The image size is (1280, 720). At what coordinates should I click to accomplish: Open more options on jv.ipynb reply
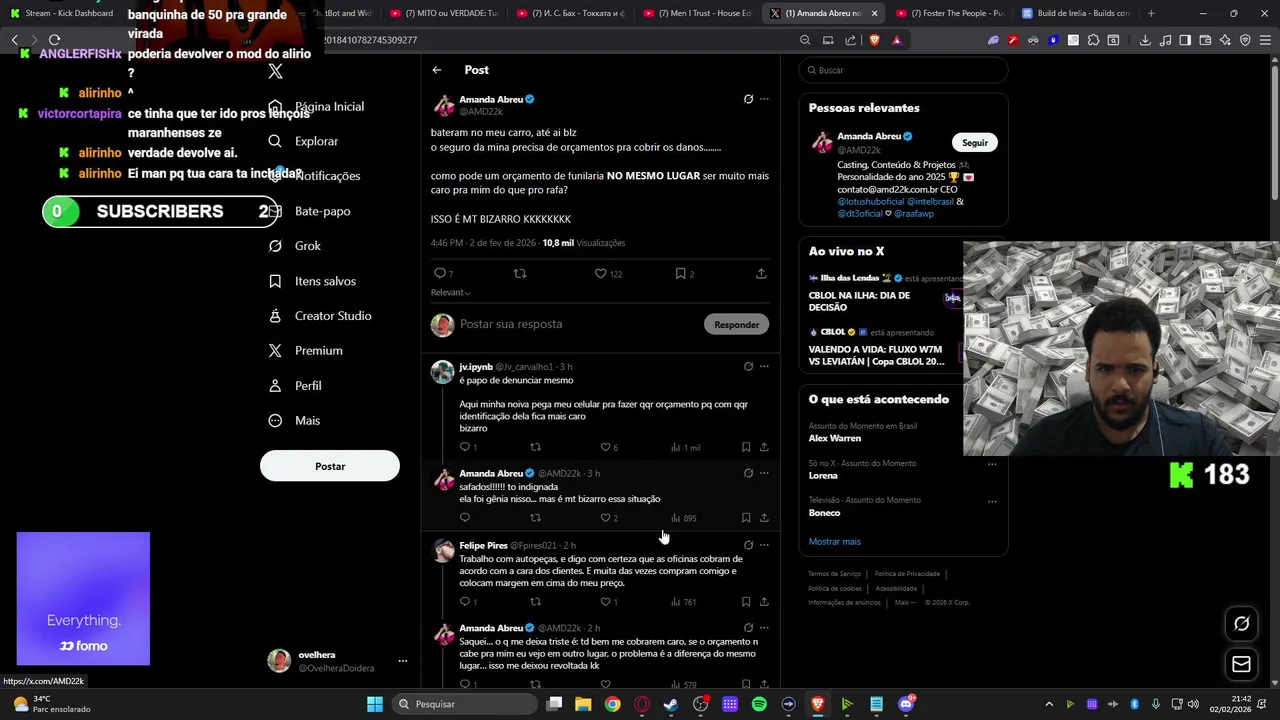tap(764, 366)
